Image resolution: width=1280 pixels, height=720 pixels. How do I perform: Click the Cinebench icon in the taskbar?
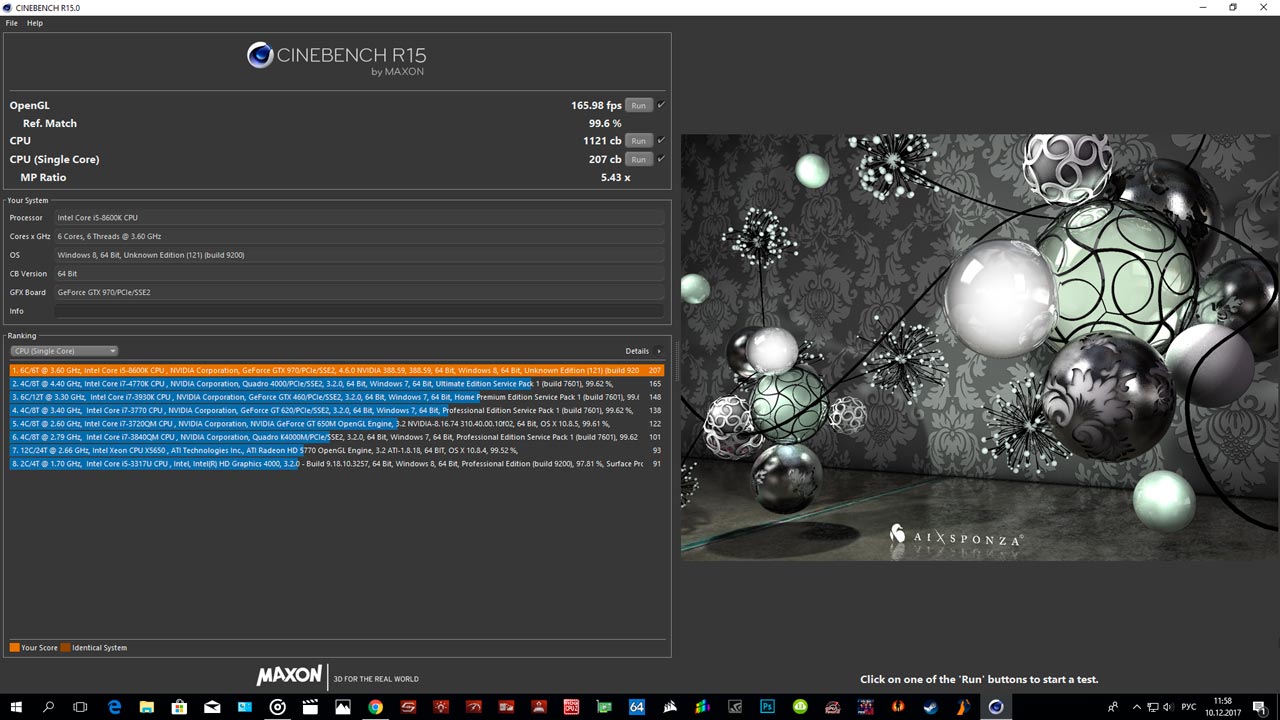995,707
